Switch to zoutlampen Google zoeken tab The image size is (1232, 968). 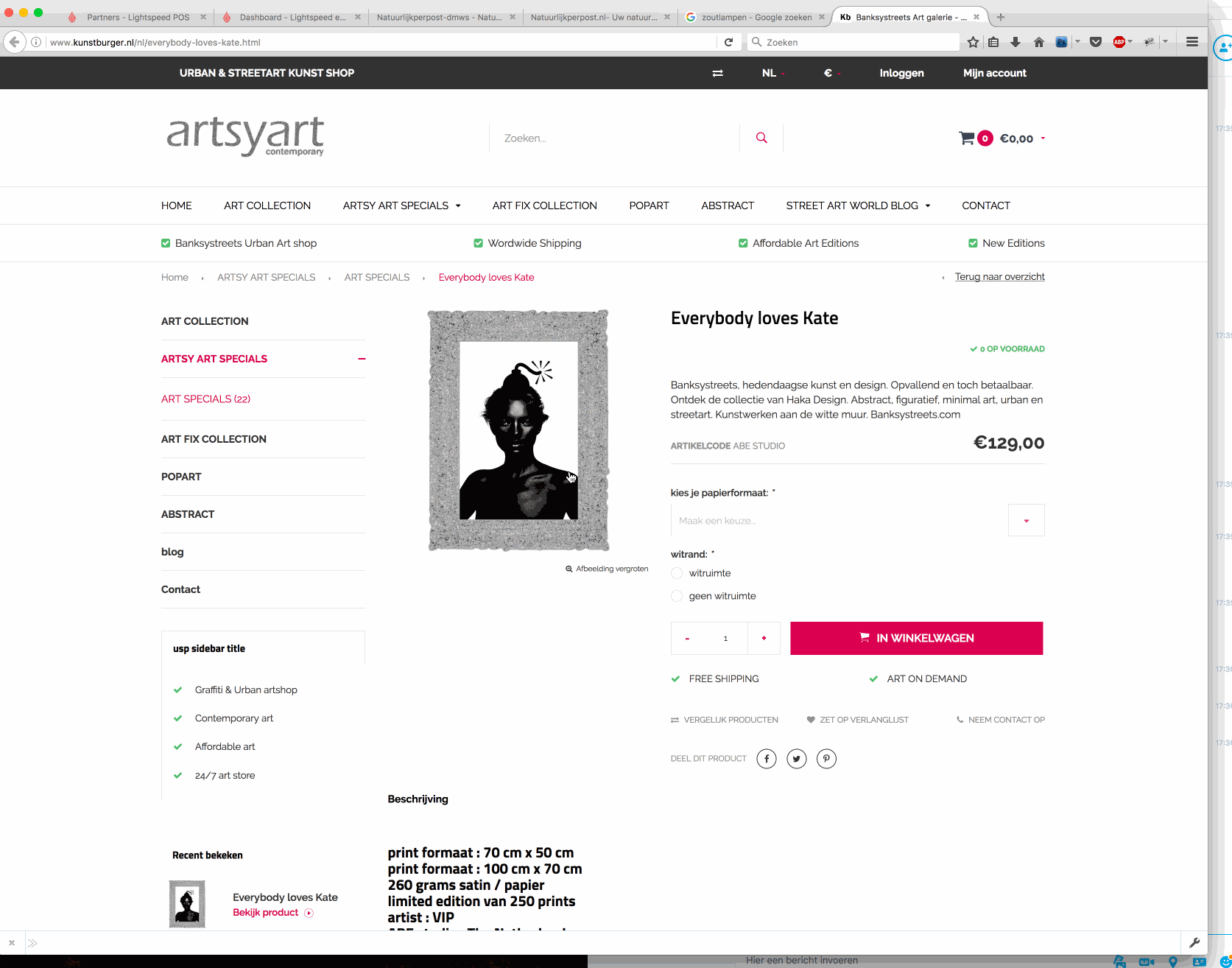click(x=756, y=17)
